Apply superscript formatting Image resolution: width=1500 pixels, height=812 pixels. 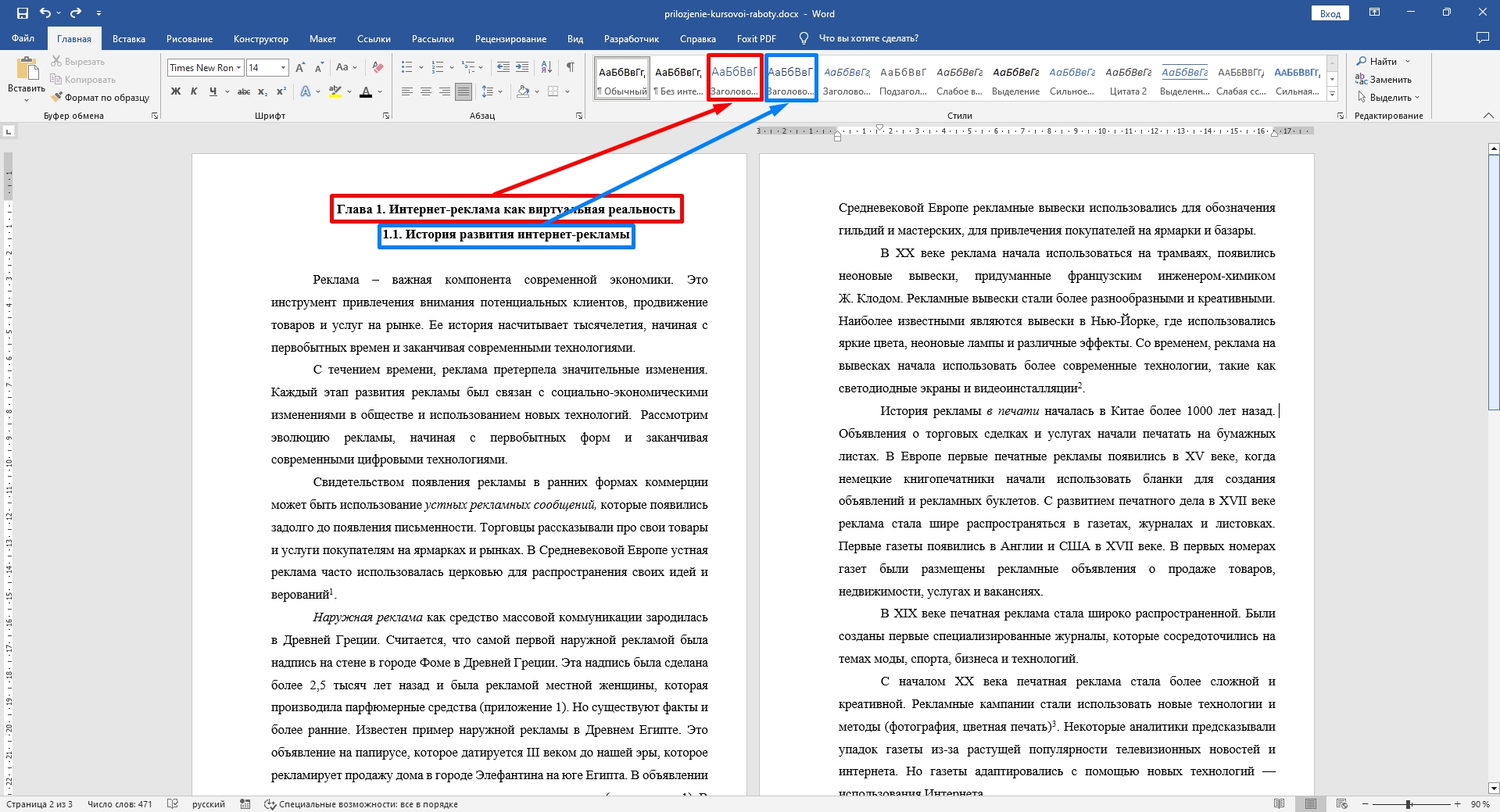[281, 92]
